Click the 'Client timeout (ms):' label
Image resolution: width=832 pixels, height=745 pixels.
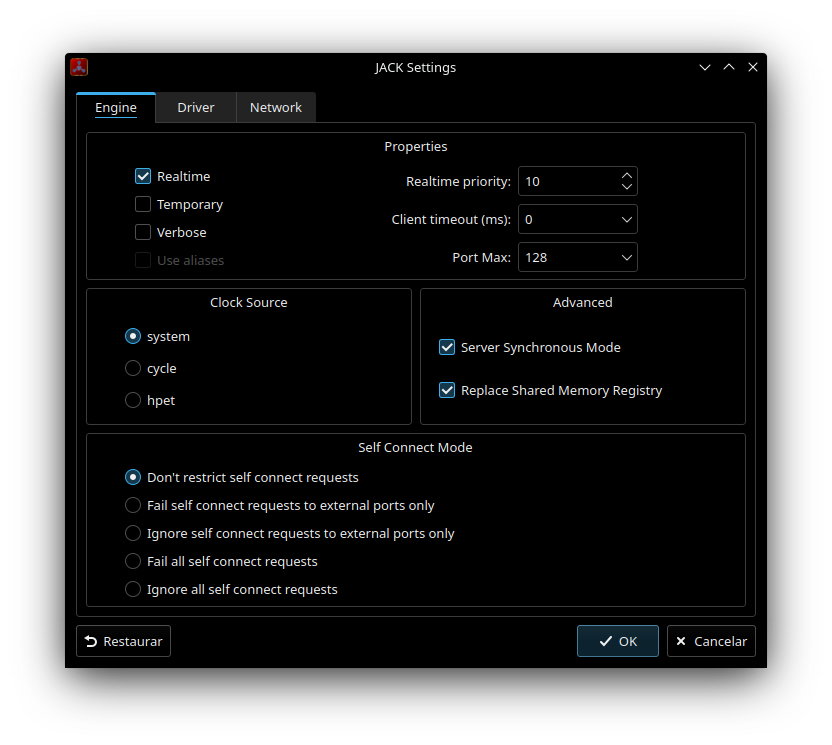[451, 220]
